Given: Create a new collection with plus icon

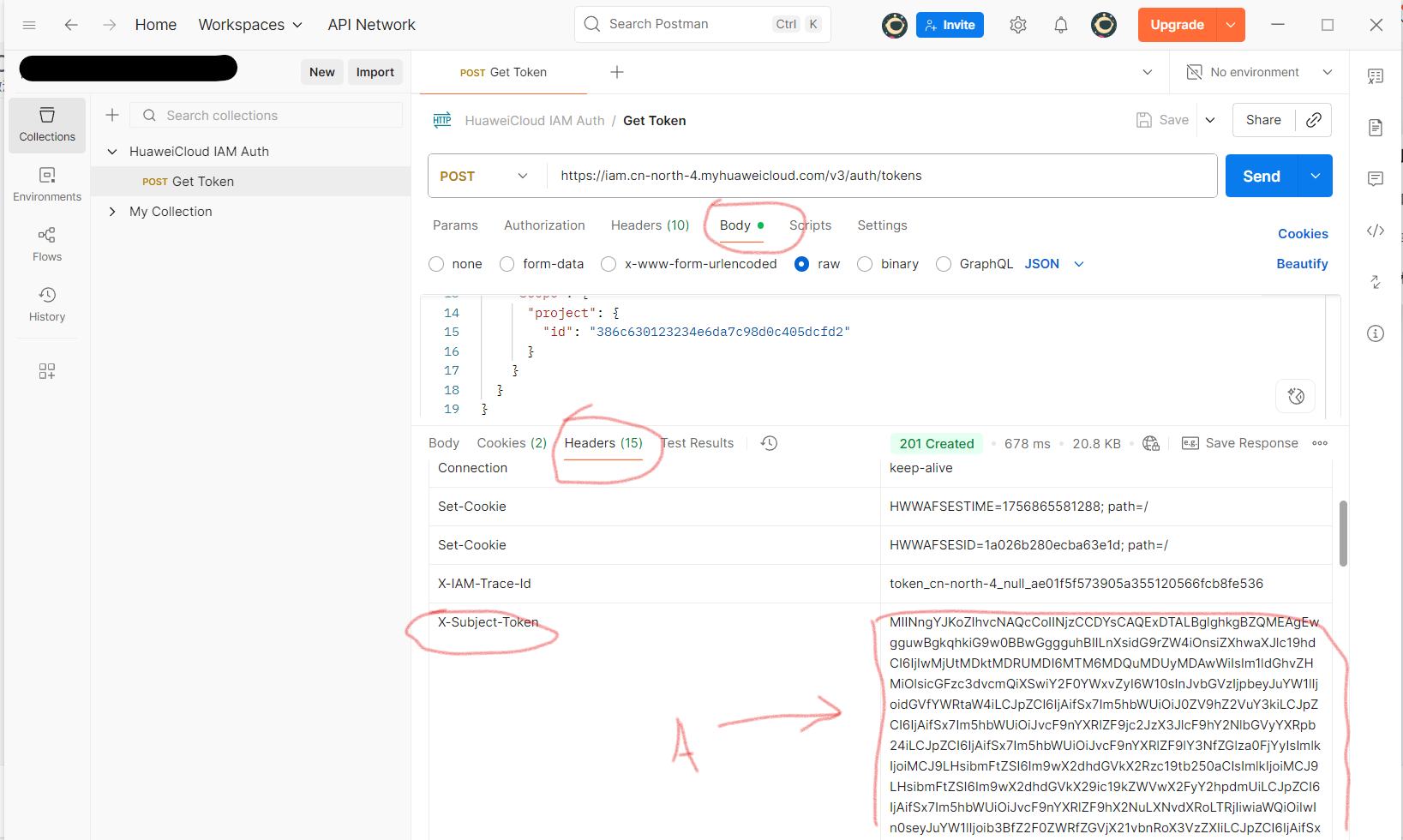Looking at the screenshot, I should pos(112,115).
